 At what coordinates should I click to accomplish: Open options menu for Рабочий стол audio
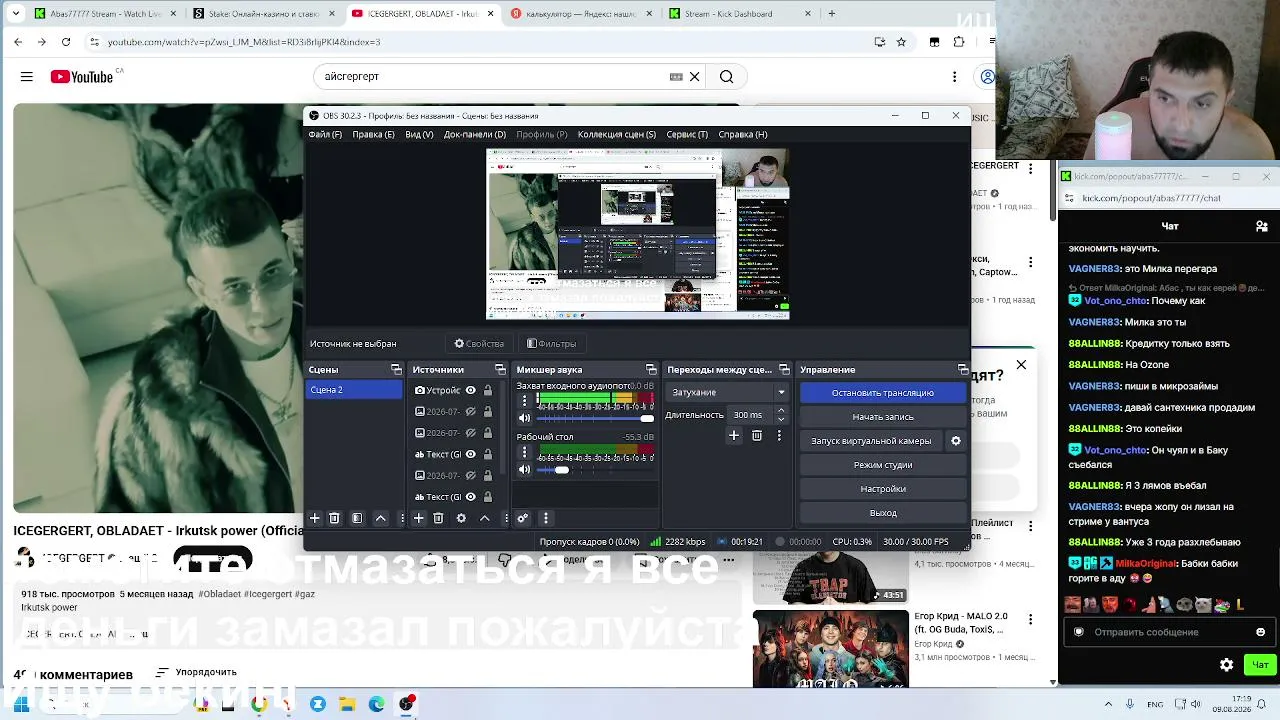pos(524,453)
